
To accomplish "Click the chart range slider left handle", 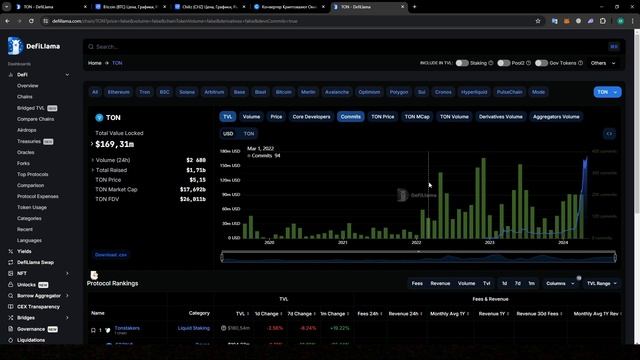I will pyautogui.click(x=222, y=257).
